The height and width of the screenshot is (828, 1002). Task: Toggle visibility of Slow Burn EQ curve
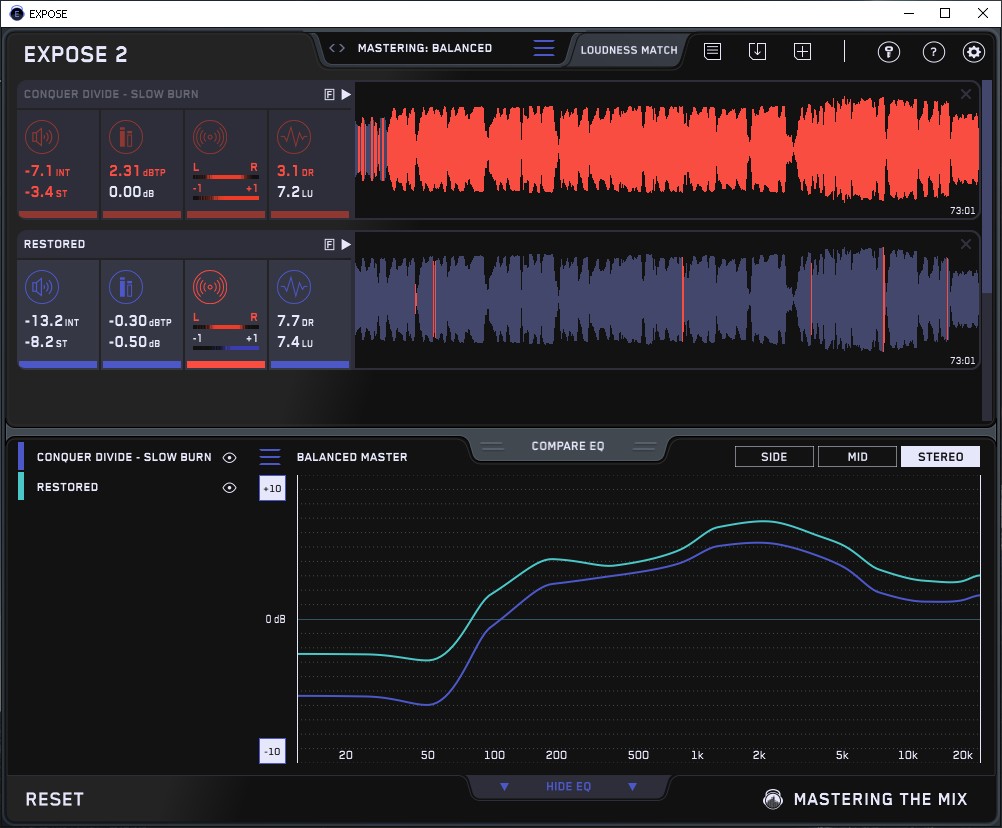pyautogui.click(x=229, y=457)
